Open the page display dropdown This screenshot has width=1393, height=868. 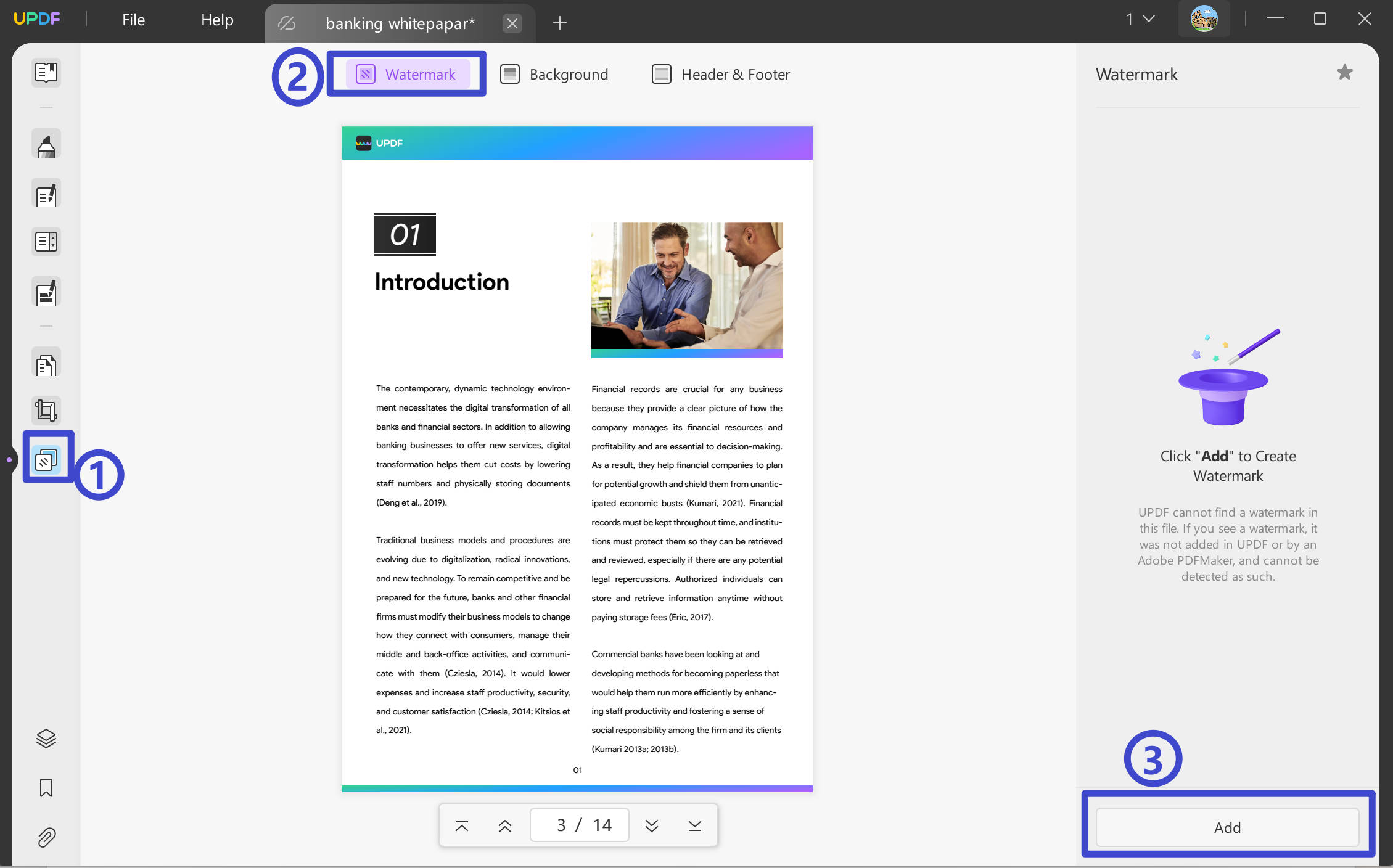[x=1136, y=18]
